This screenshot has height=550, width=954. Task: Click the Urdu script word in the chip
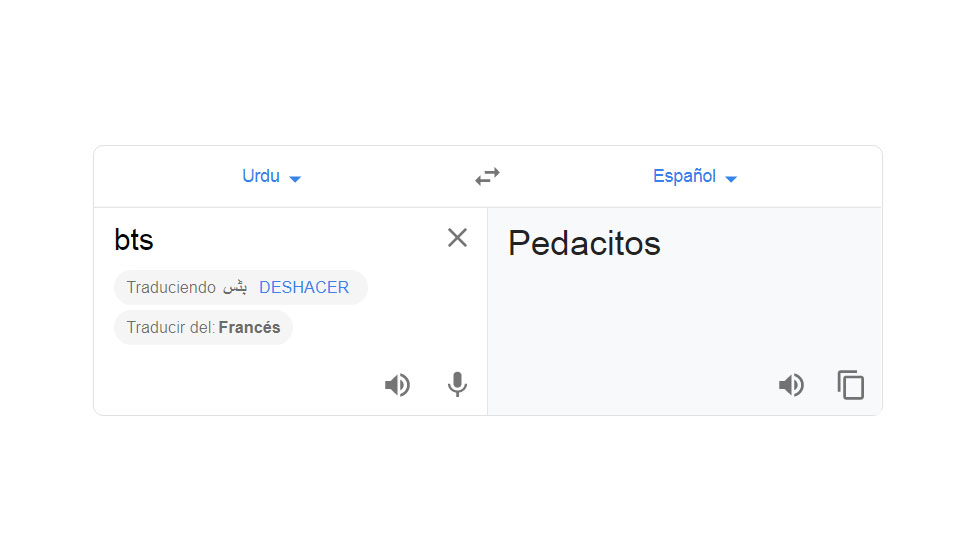235,288
